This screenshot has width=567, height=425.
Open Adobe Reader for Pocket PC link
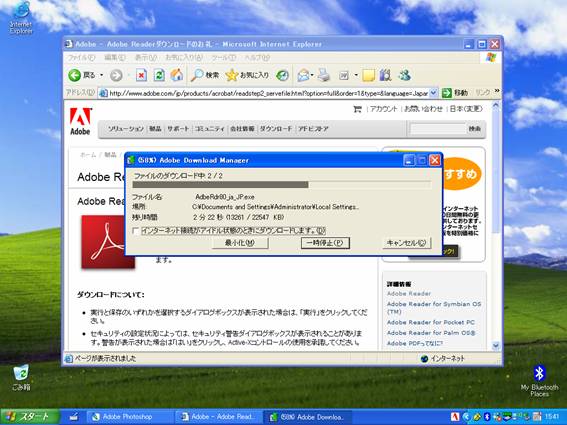coord(431,322)
